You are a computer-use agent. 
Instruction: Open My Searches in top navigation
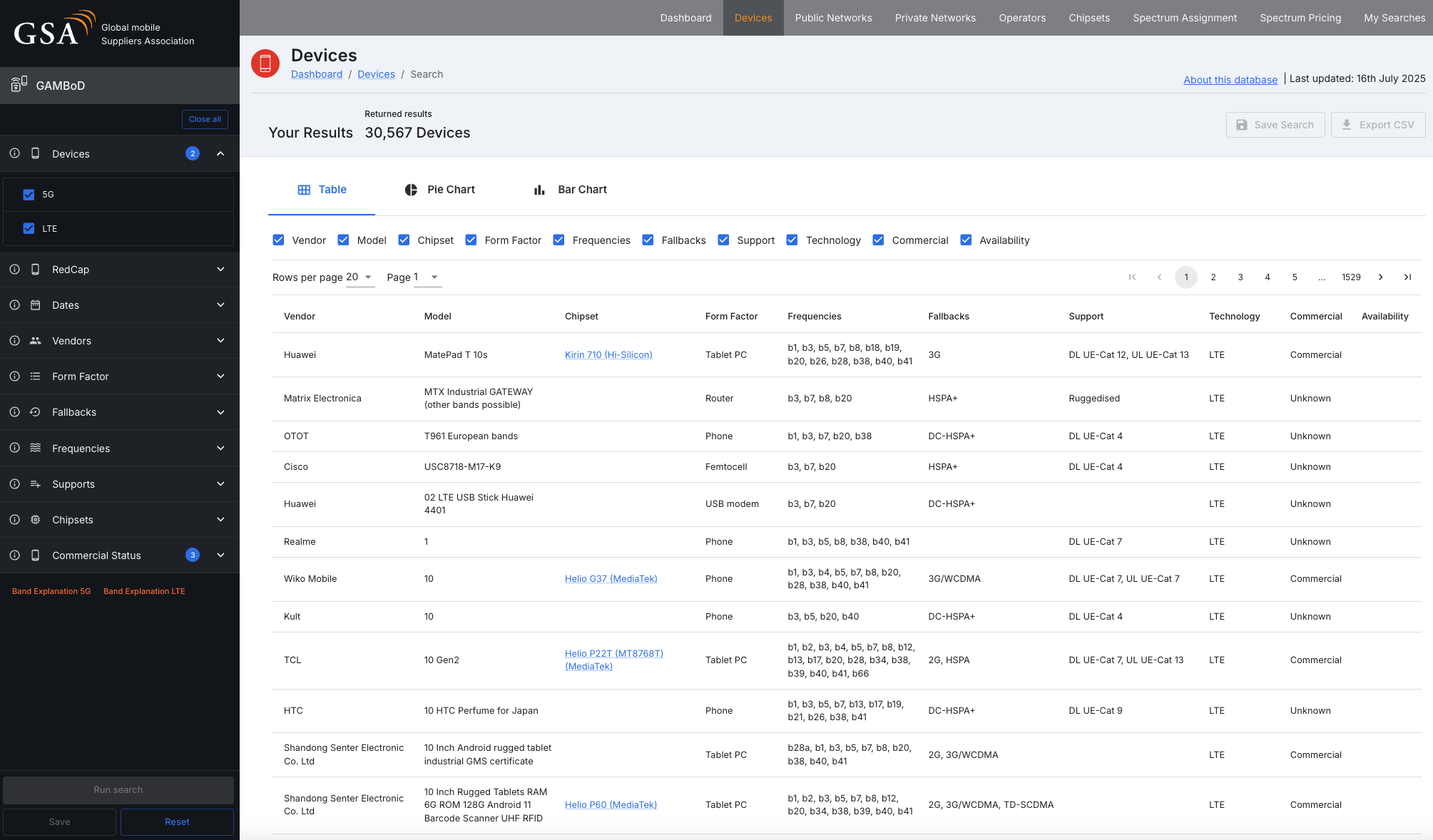(1394, 18)
